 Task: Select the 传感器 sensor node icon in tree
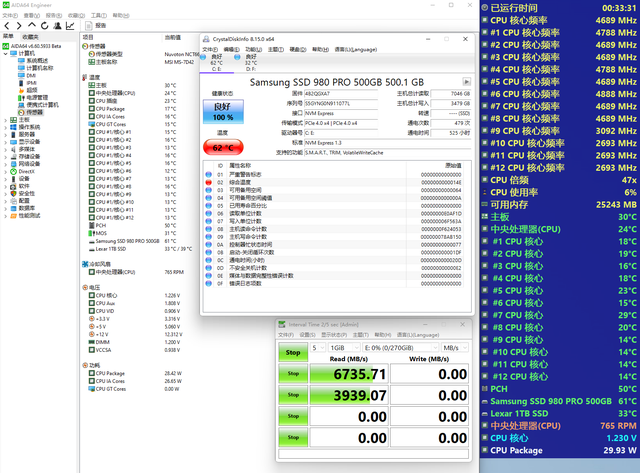click(22, 112)
